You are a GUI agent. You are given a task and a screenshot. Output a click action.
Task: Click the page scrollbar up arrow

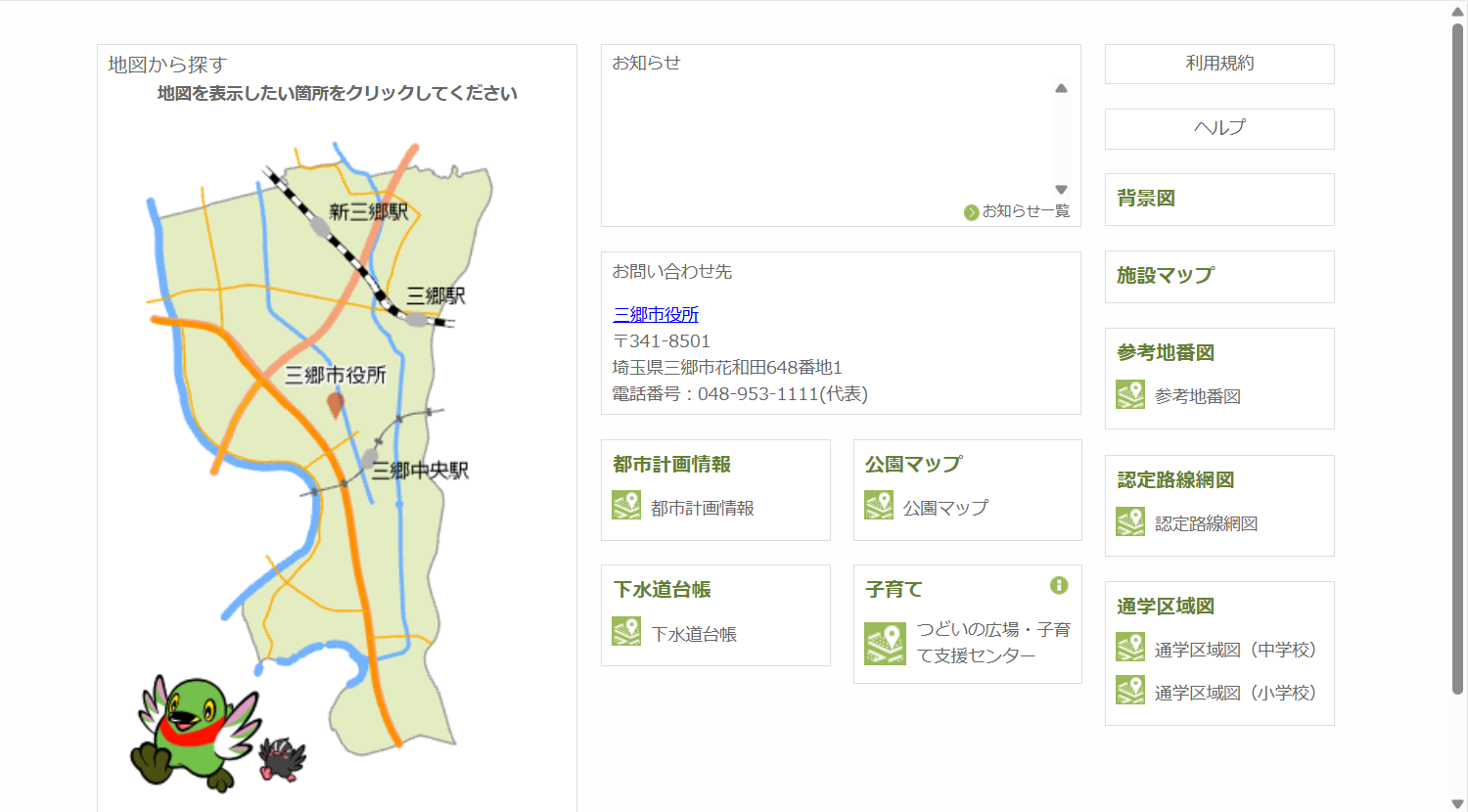tap(1457, 12)
